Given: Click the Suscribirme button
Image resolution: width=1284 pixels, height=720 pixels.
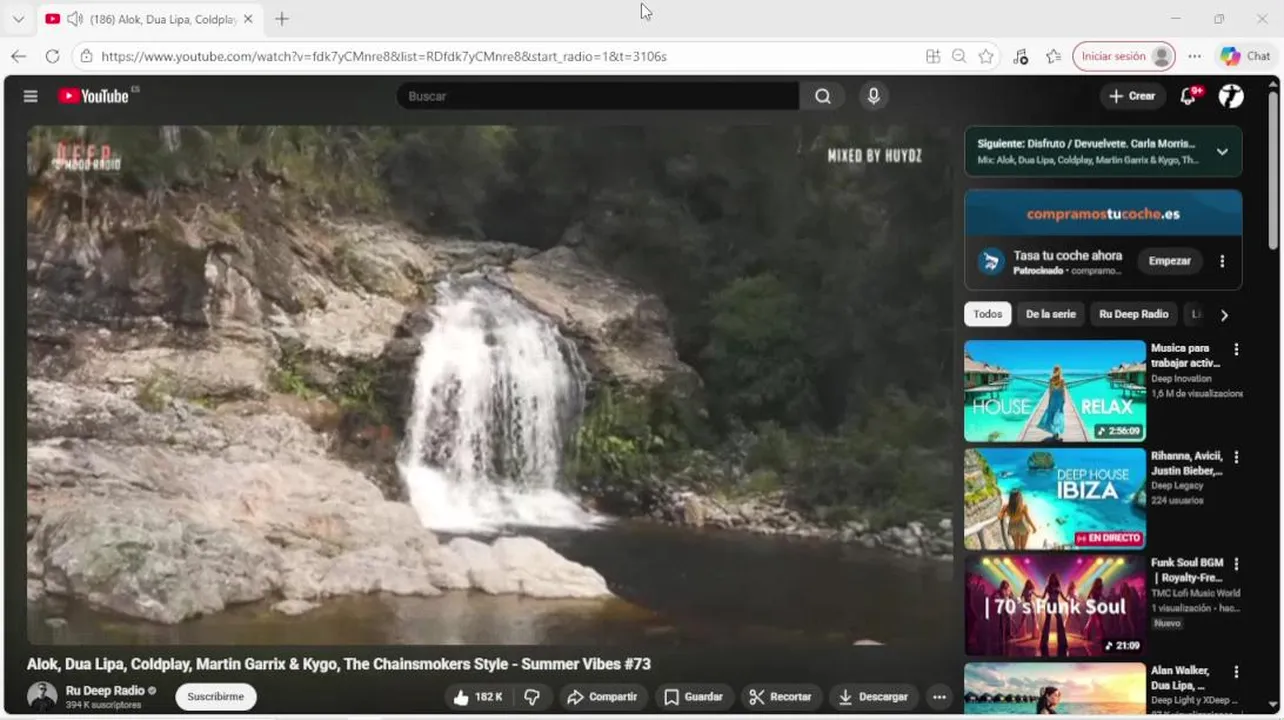Looking at the screenshot, I should pyautogui.click(x=216, y=697).
